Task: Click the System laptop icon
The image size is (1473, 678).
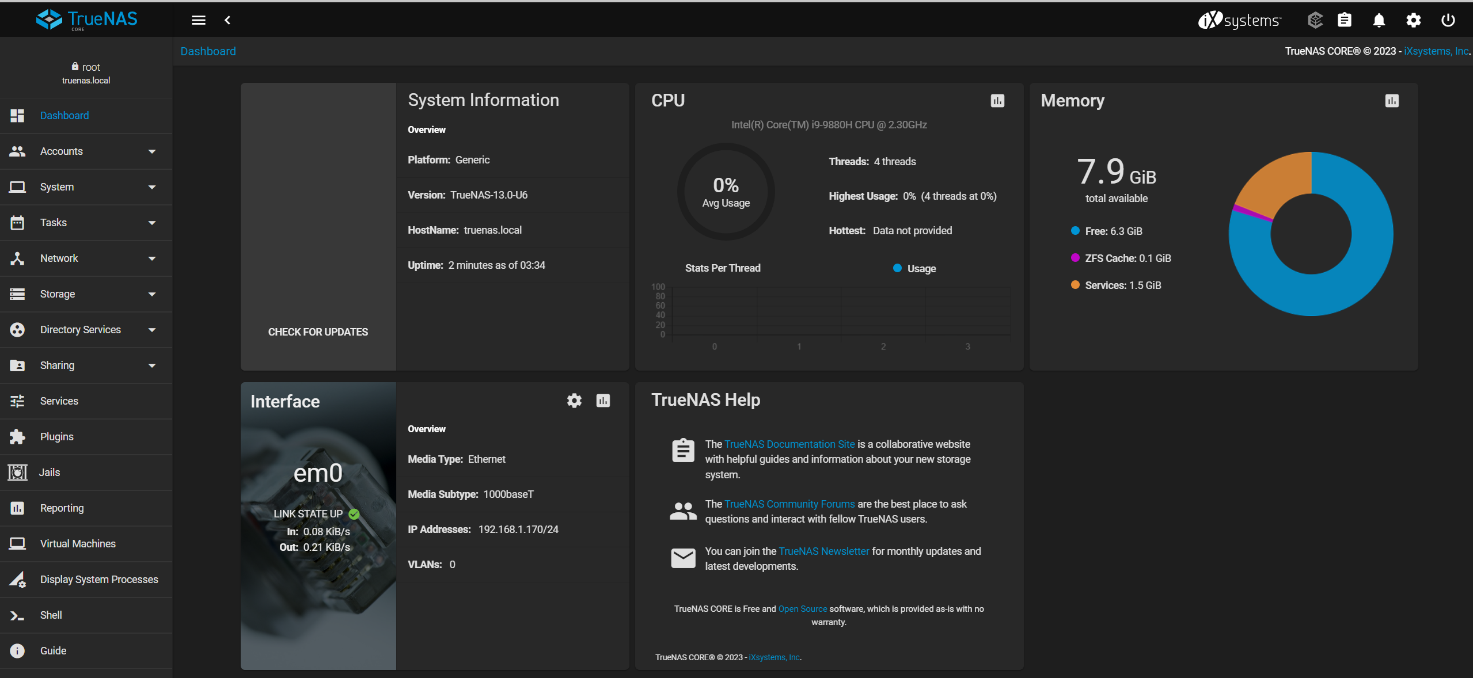Action: [17, 187]
